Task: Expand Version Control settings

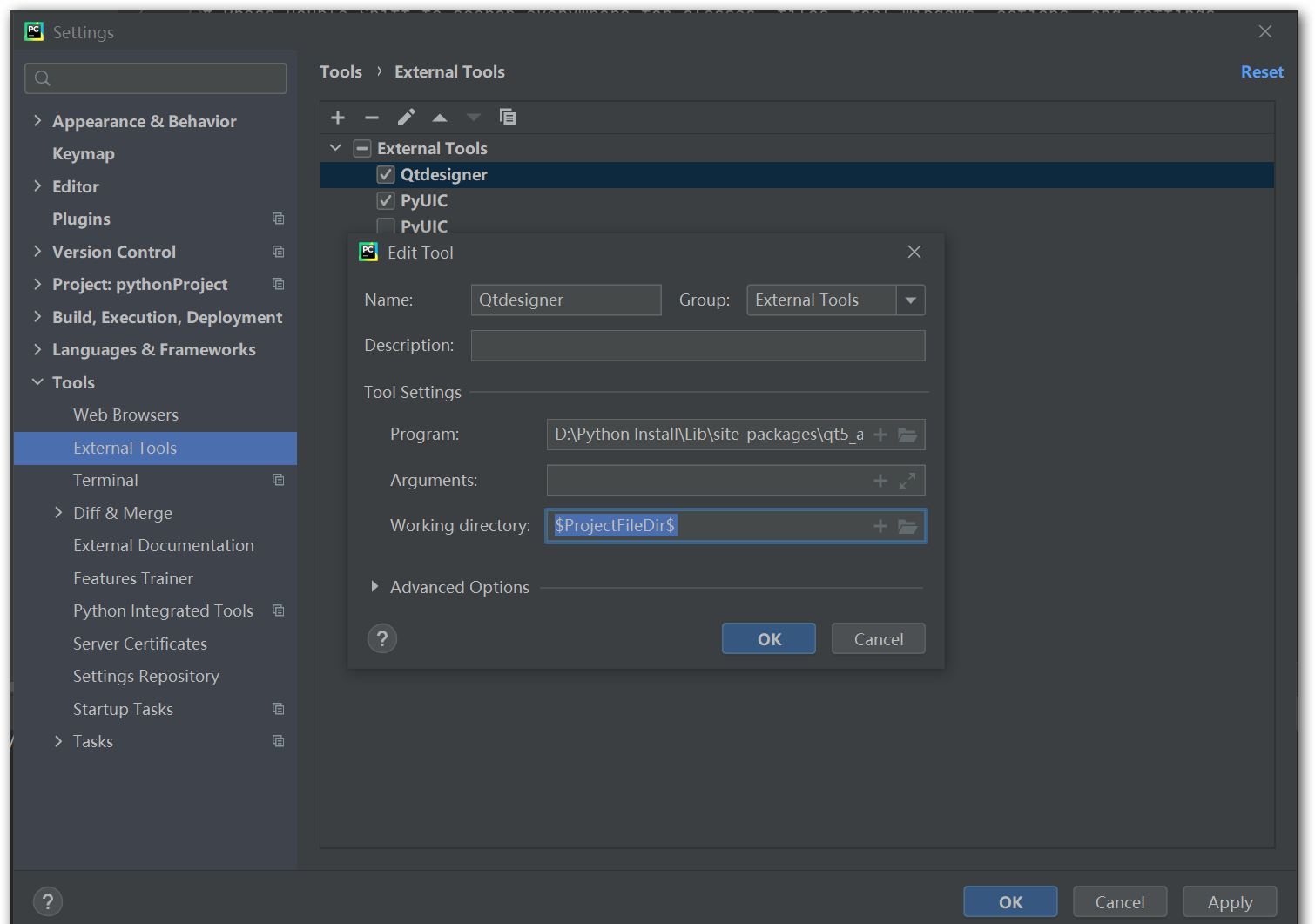Action: [37, 252]
